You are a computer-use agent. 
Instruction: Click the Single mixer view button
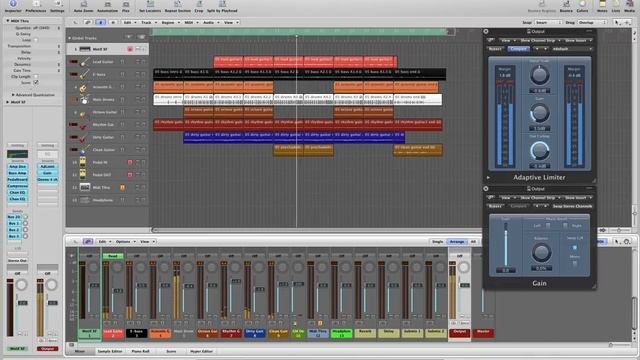click(x=437, y=242)
